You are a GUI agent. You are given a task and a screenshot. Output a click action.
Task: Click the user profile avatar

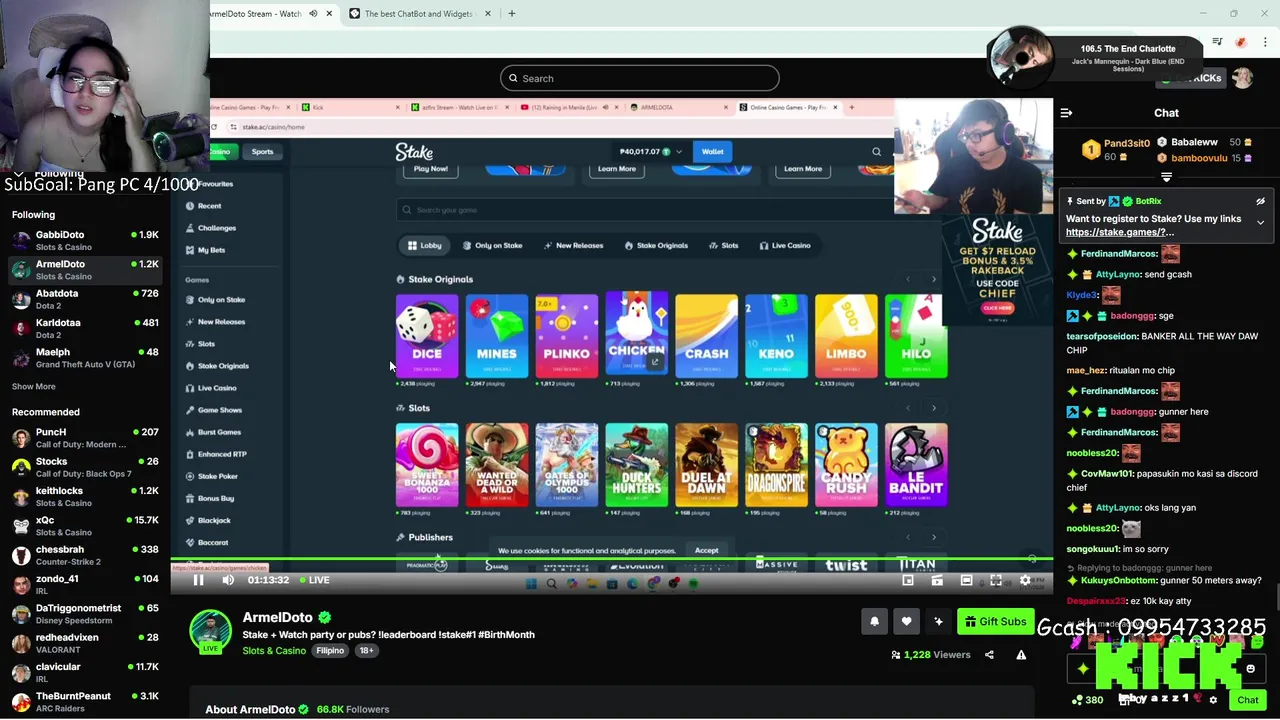(1243, 78)
